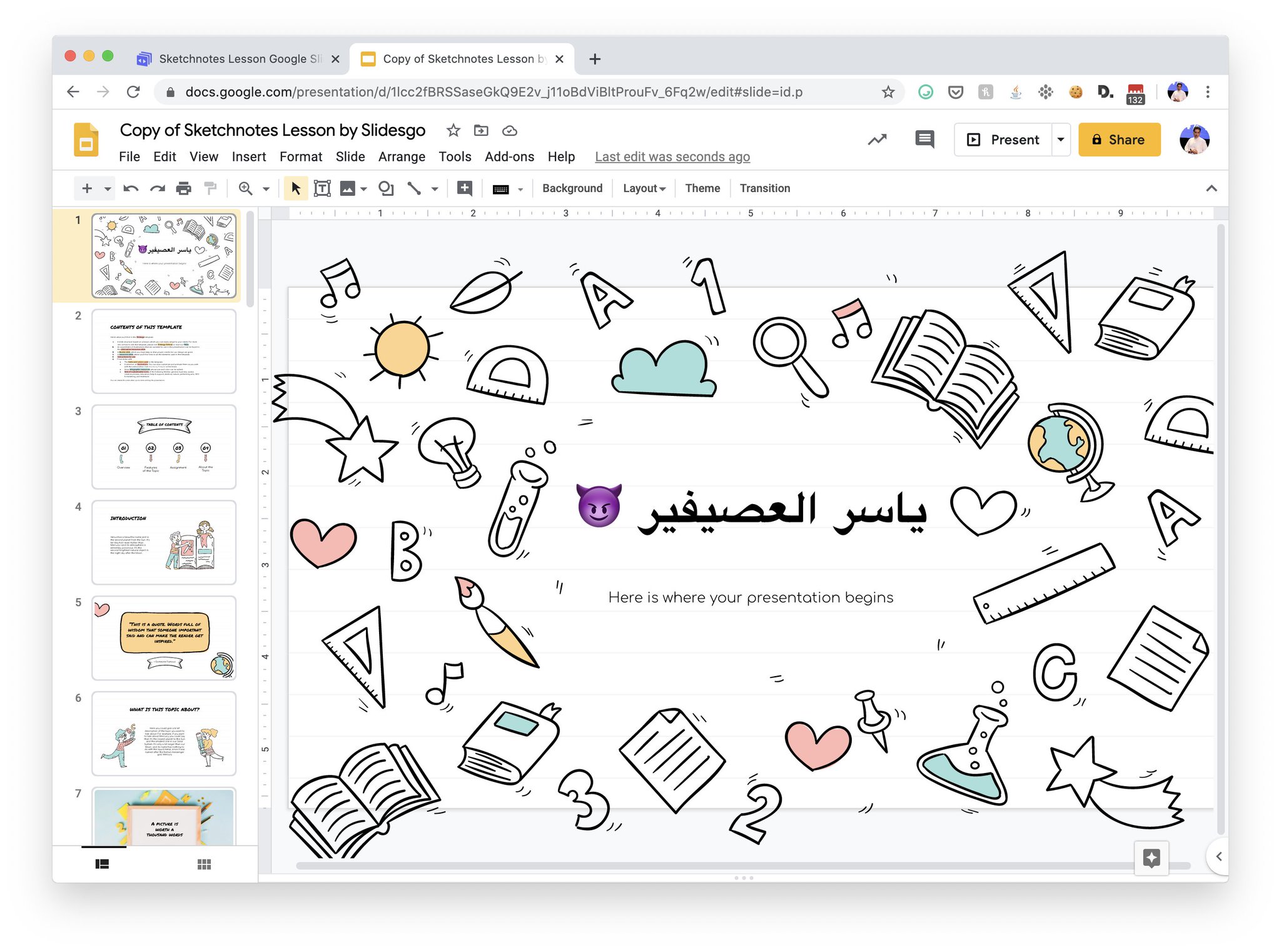Click the yellow Share button
This screenshot has width=1281, height=952.
click(1118, 139)
